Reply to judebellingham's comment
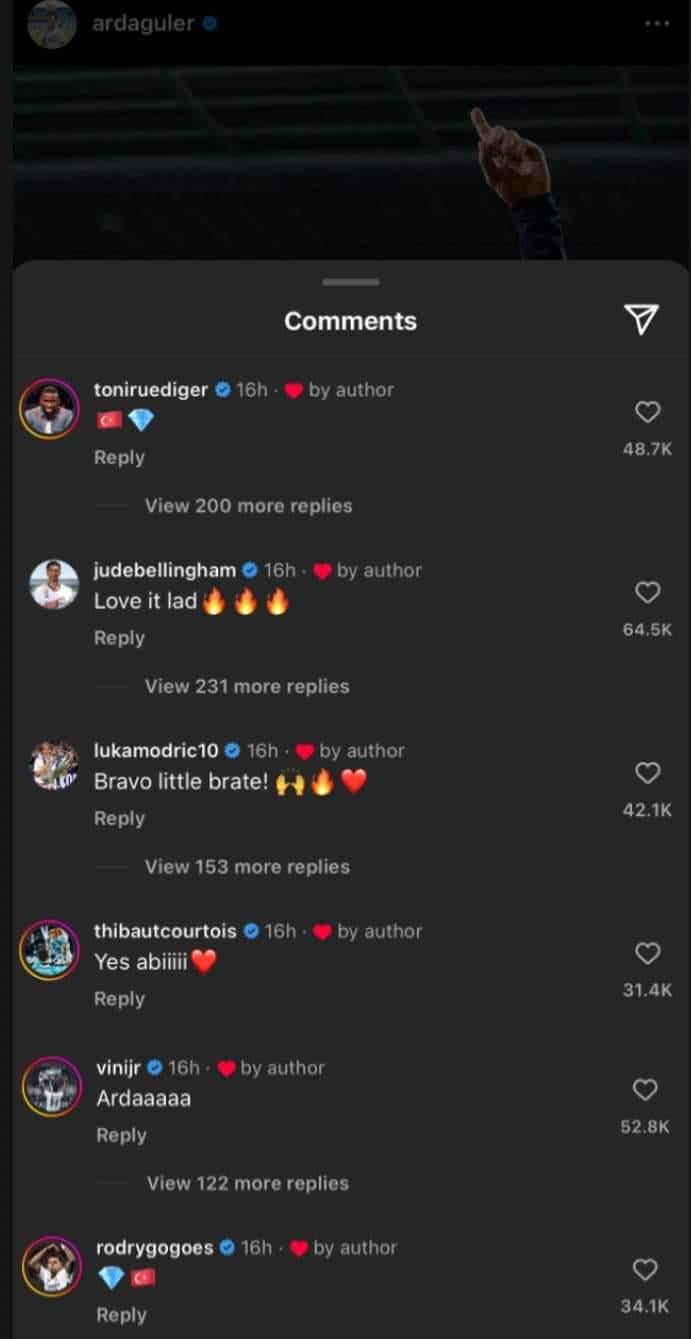691x1339 pixels. (x=119, y=638)
